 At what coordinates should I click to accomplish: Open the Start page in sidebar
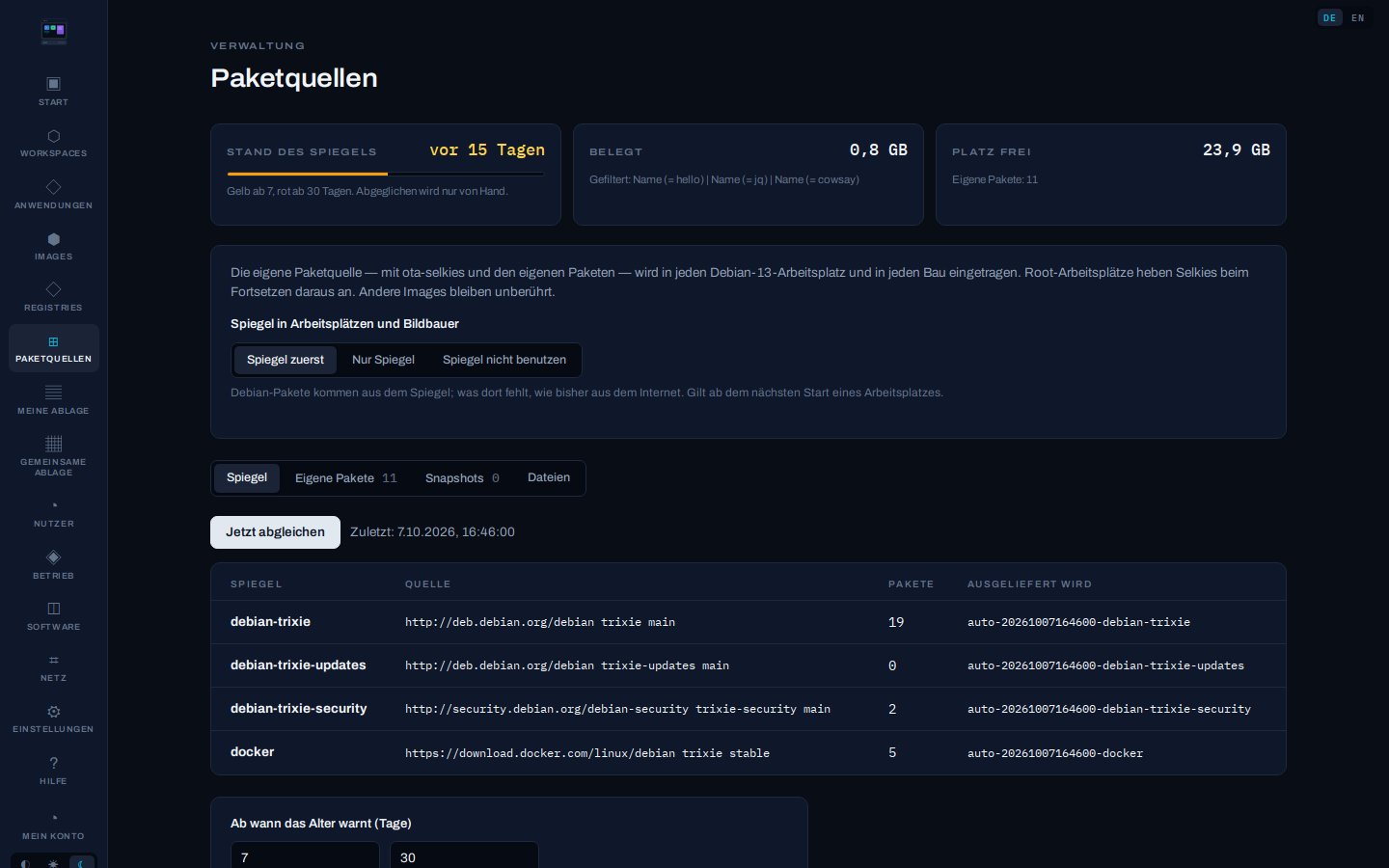[x=54, y=91]
